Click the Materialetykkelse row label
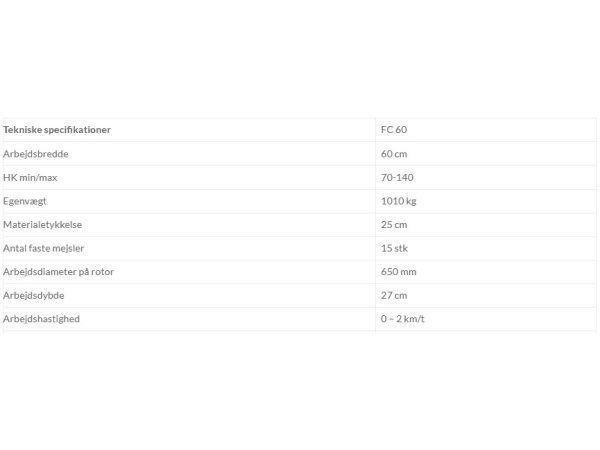The height and width of the screenshot is (450, 600). (42, 225)
